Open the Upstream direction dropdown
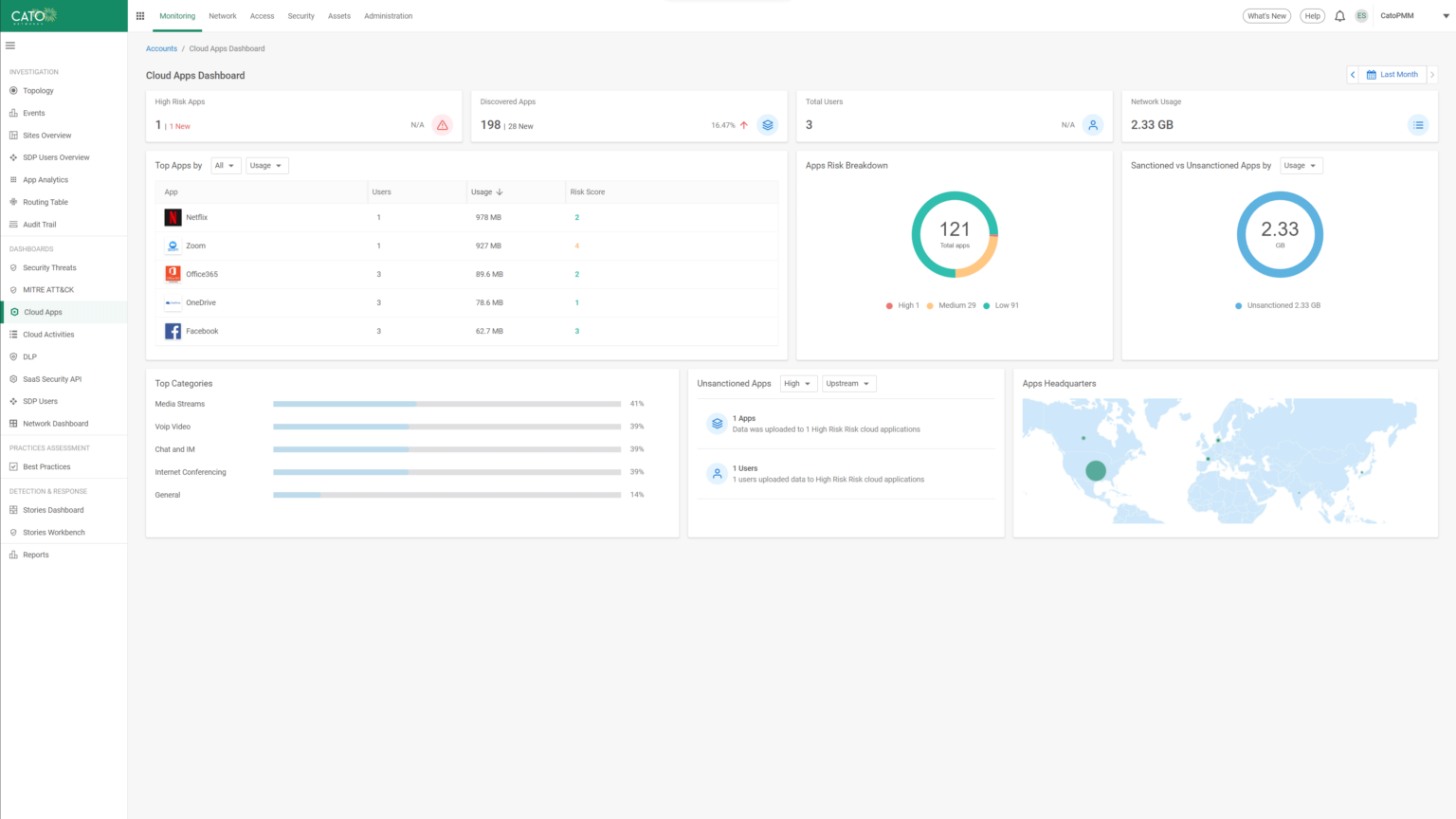 click(x=847, y=383)
